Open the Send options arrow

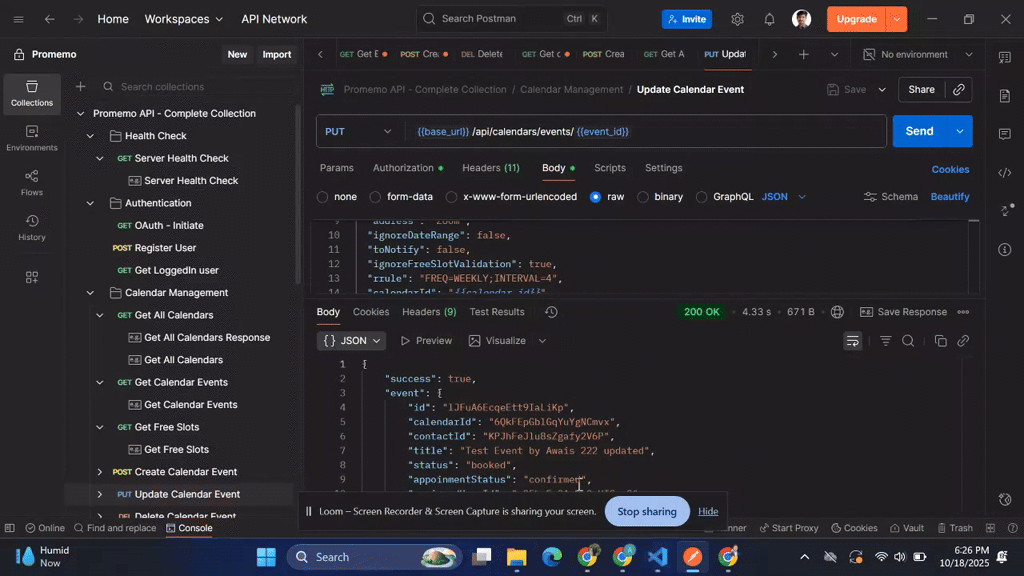(x=960, y=131)
